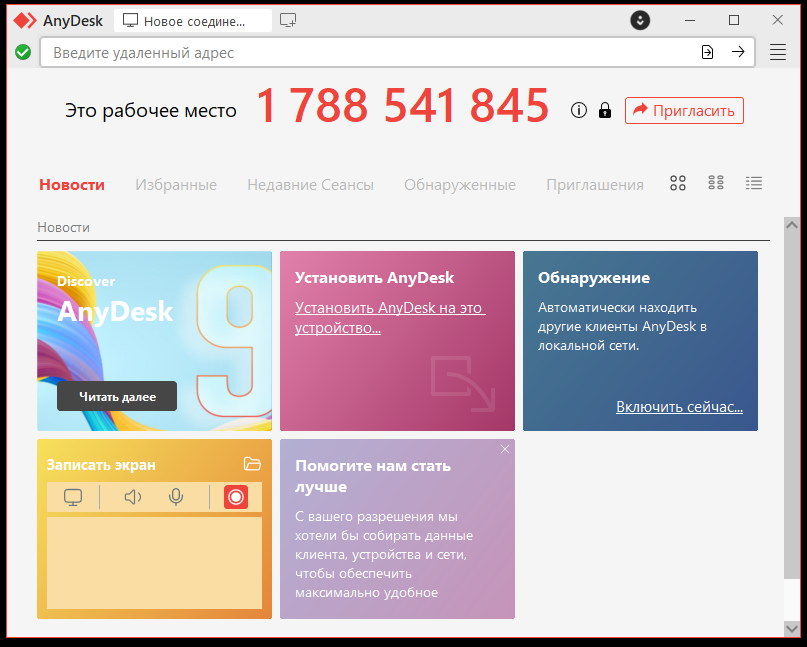Click the Пригласить button
The image size is (807, 647).
(684, 110)
